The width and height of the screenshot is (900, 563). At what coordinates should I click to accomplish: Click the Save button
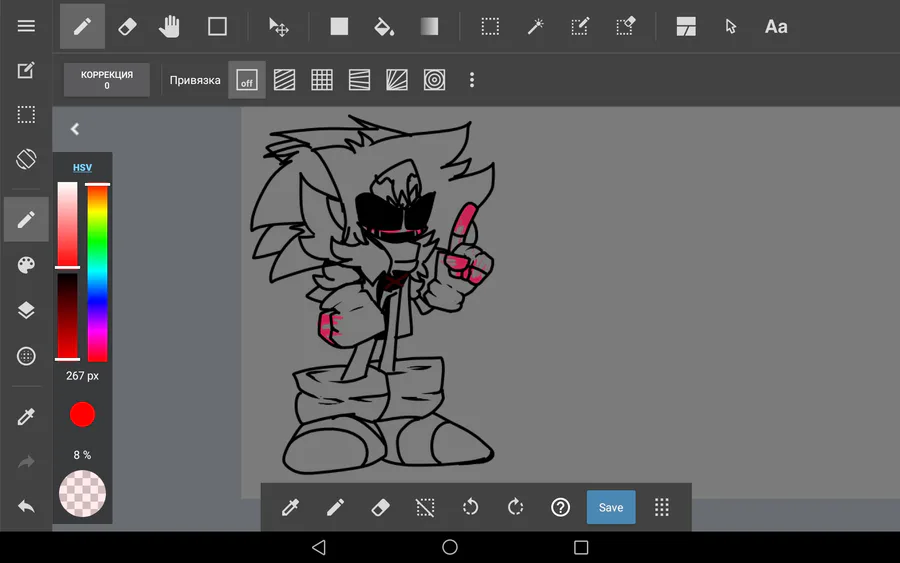(611, 507)
